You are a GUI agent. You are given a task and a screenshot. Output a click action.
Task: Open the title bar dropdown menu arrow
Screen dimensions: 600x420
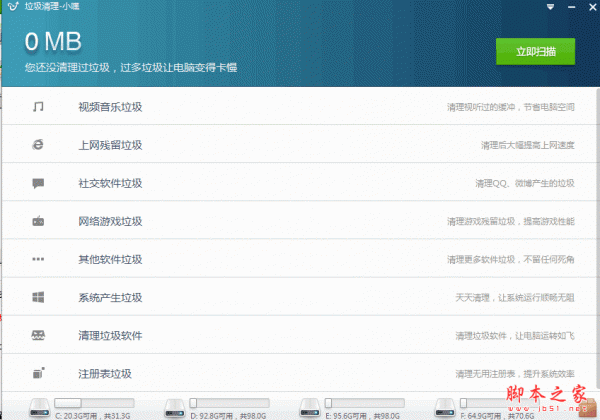[550, 7]
